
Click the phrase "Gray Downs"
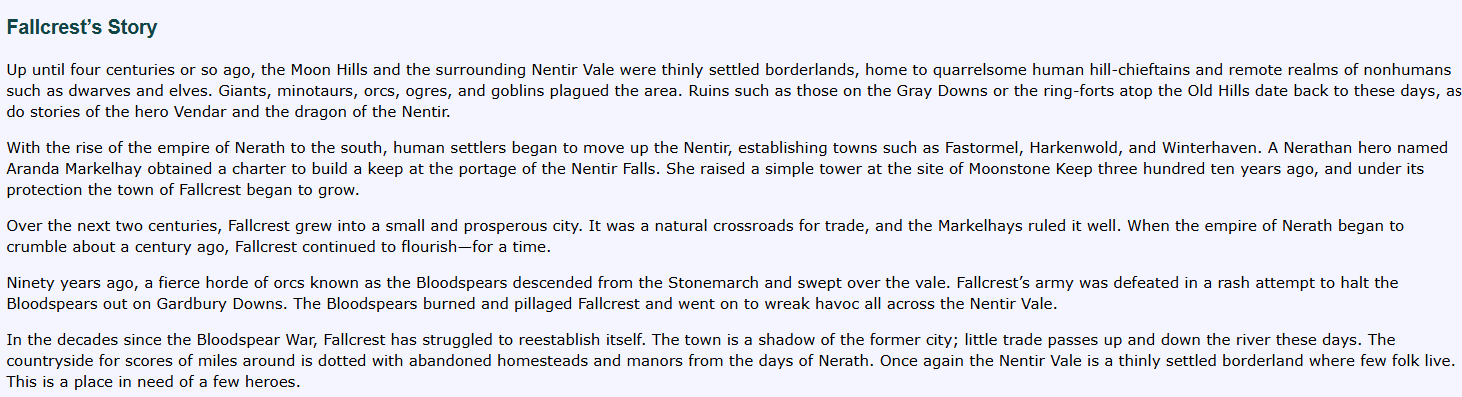tap(917, 90)
